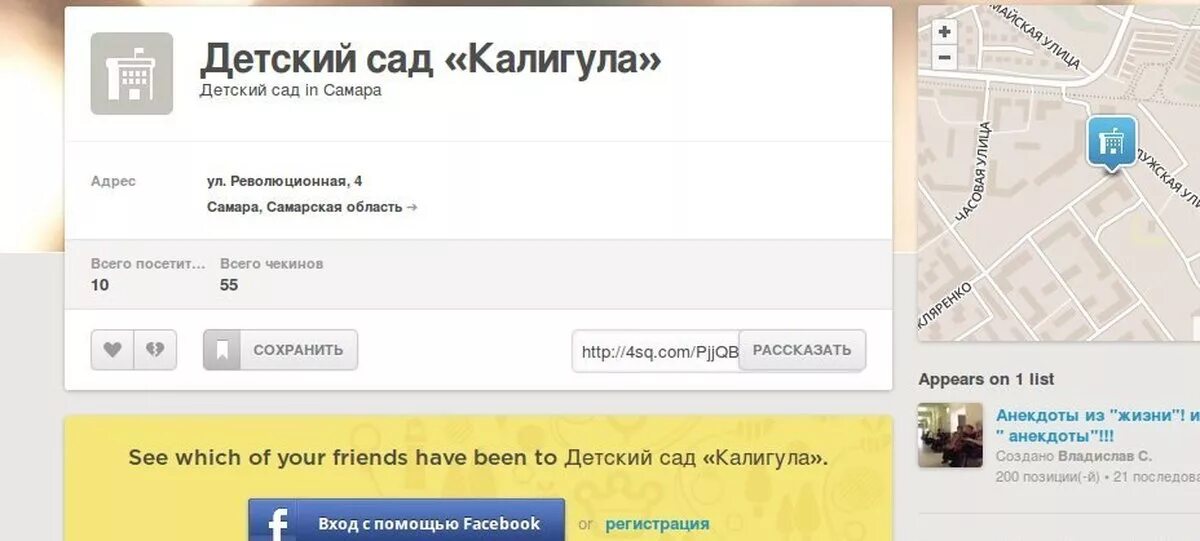Viewport: 1200px width, 541px height.
Task: Save venue with the СОХРАНИТЬ button
Action: 280,350
